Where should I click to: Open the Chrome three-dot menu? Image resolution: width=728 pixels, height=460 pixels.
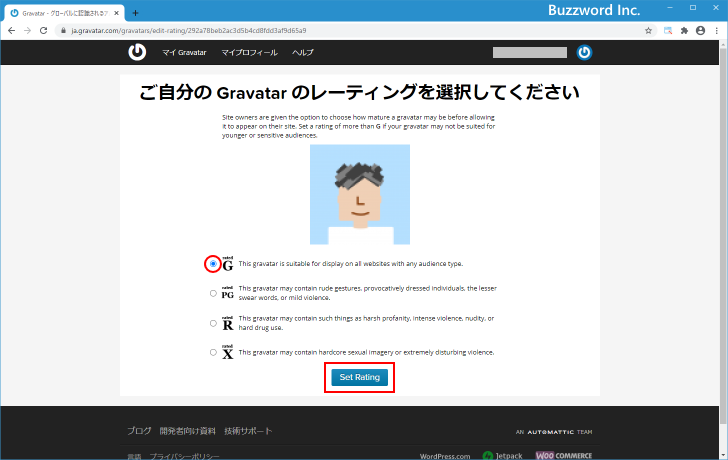(716, 31)
